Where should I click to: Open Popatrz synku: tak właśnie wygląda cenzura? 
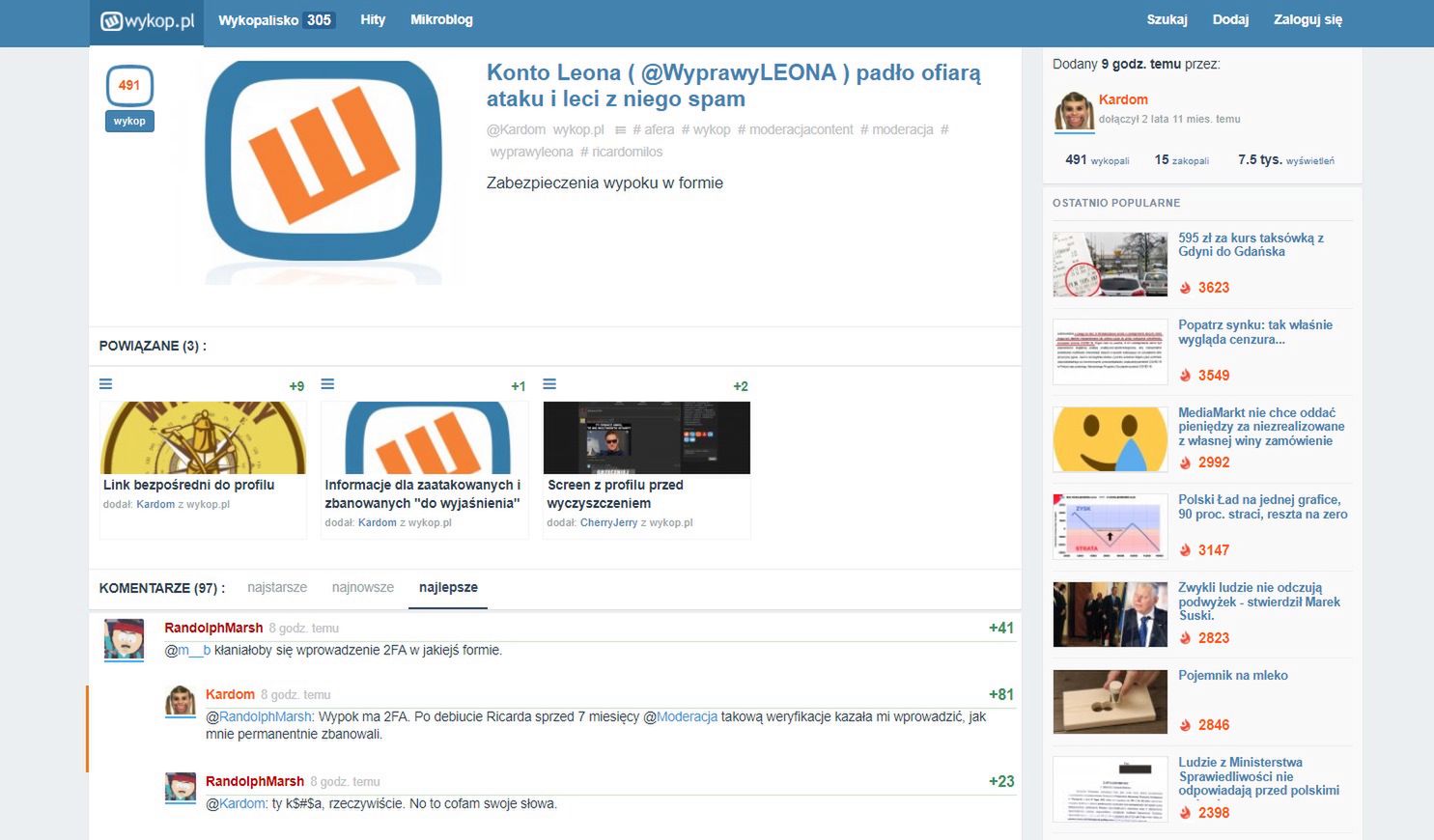pos(1255,332)
